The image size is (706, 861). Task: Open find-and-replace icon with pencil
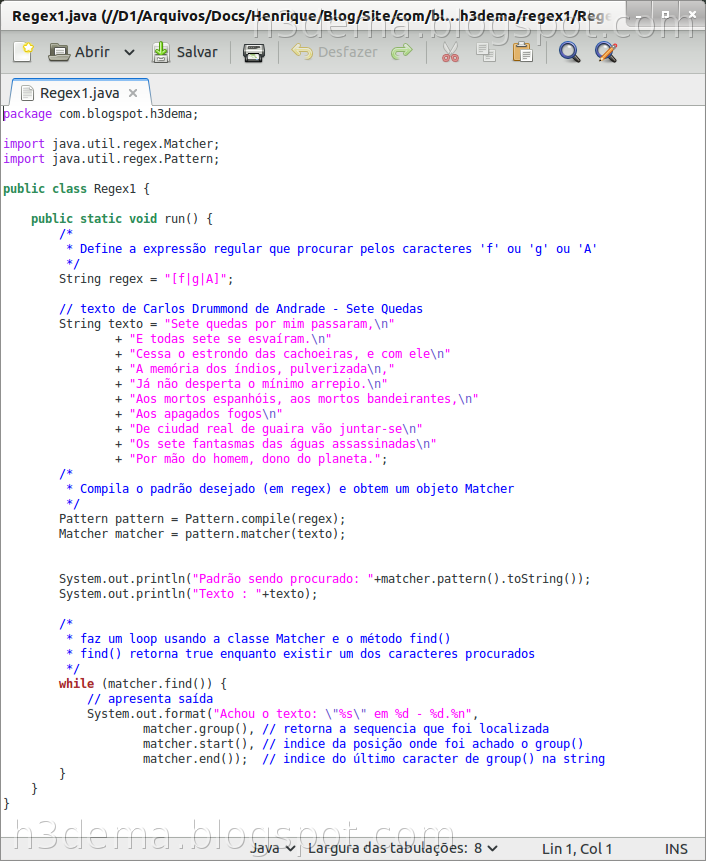coord(606,53)
